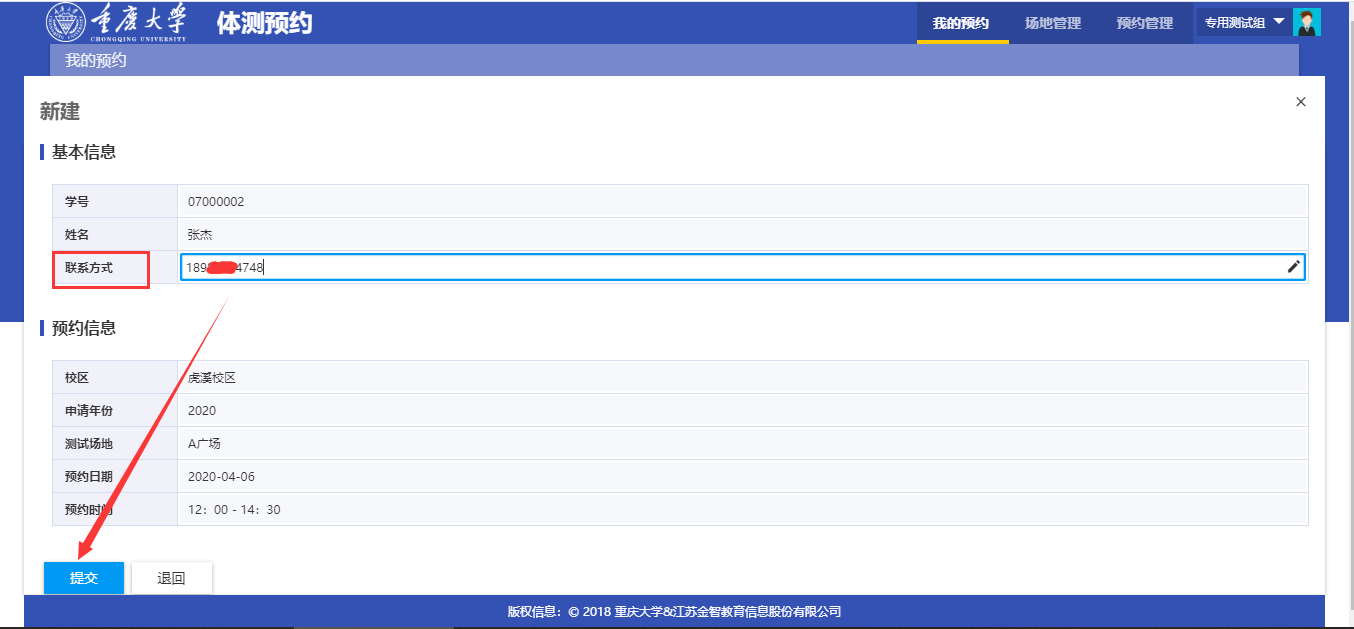
Task: Click the pencil edit icon in 联系方式 field
Action: (1293, 266)
